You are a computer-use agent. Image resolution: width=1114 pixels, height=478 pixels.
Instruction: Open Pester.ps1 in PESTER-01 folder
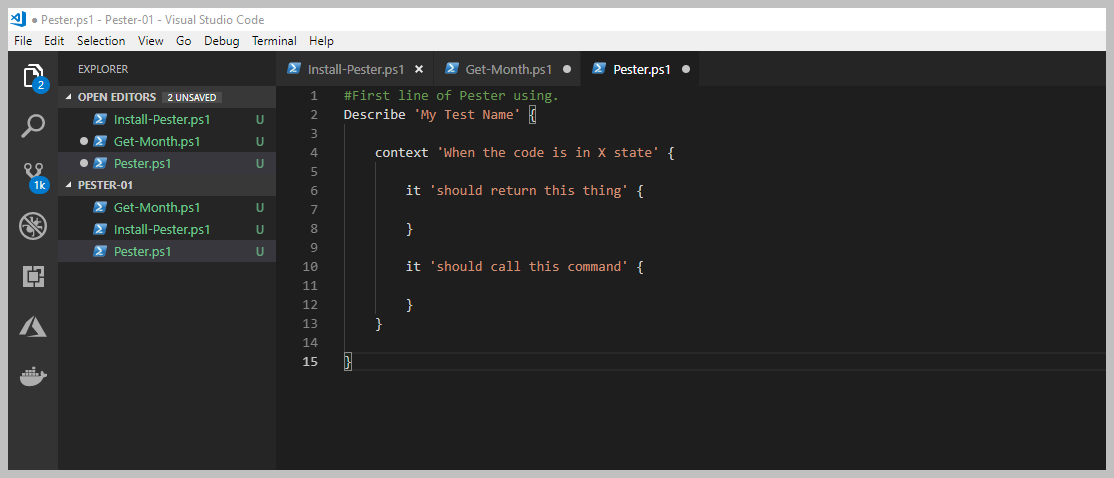(167, 251)
